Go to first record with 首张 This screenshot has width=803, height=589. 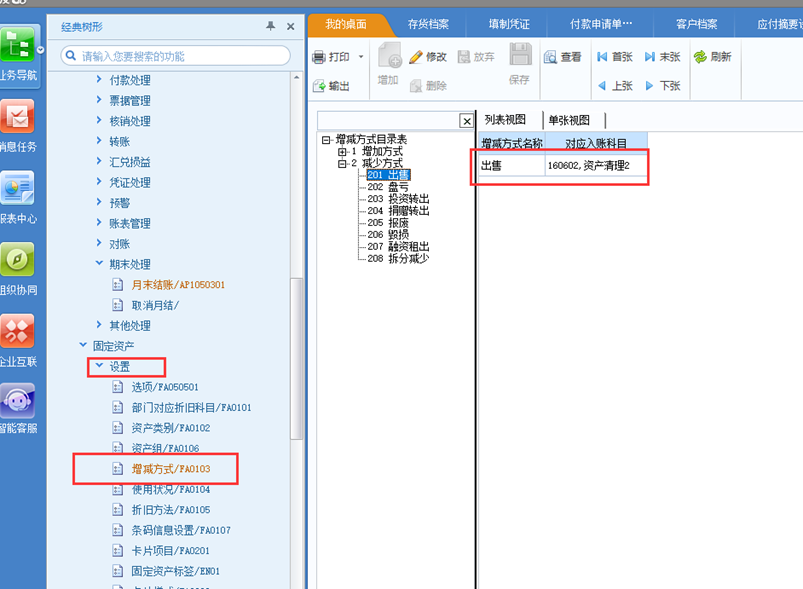click(x=603, y=58)
